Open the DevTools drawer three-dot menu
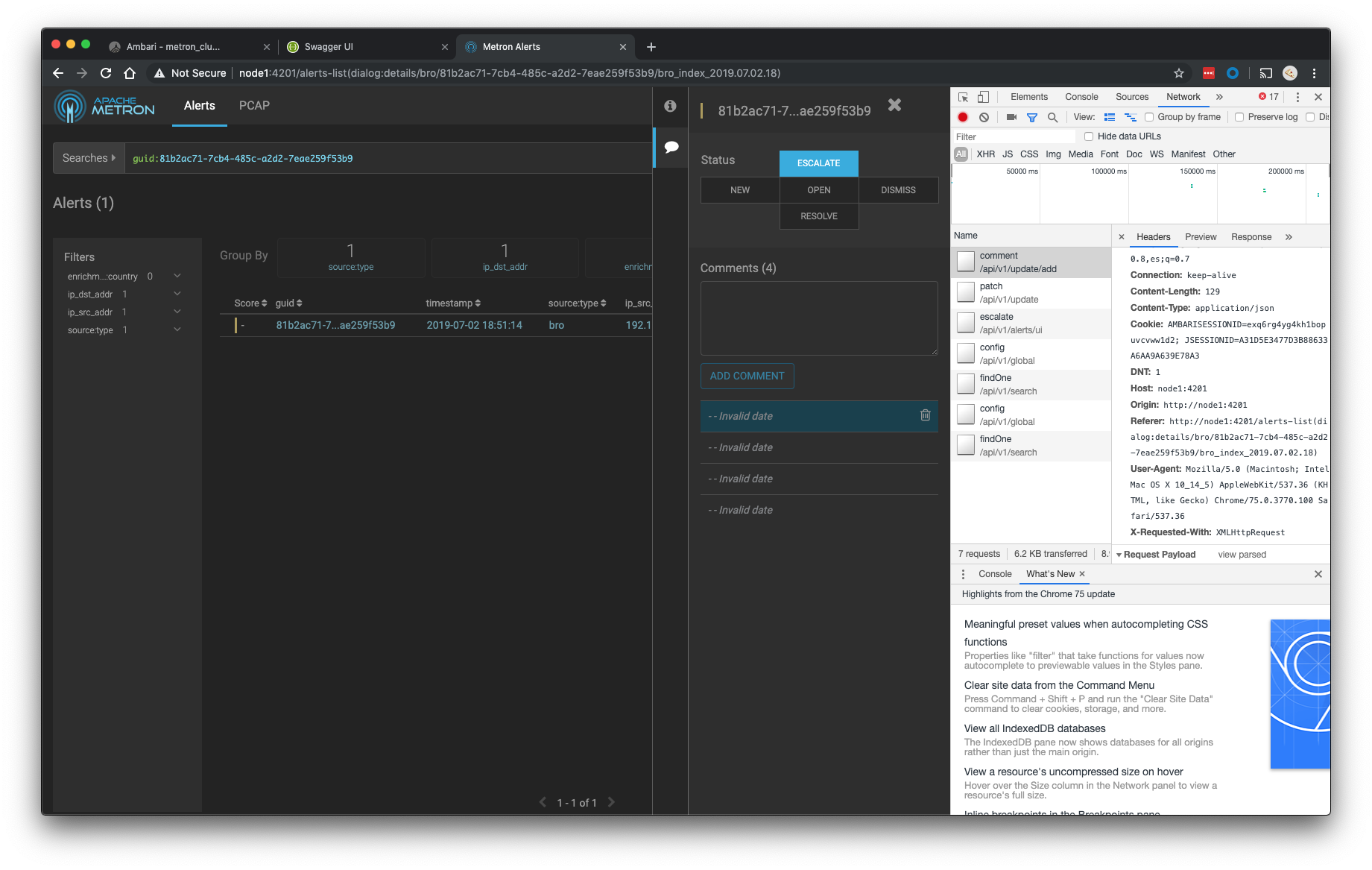The width and height of the screenshot is (1372, 870). tap(963, 574)
